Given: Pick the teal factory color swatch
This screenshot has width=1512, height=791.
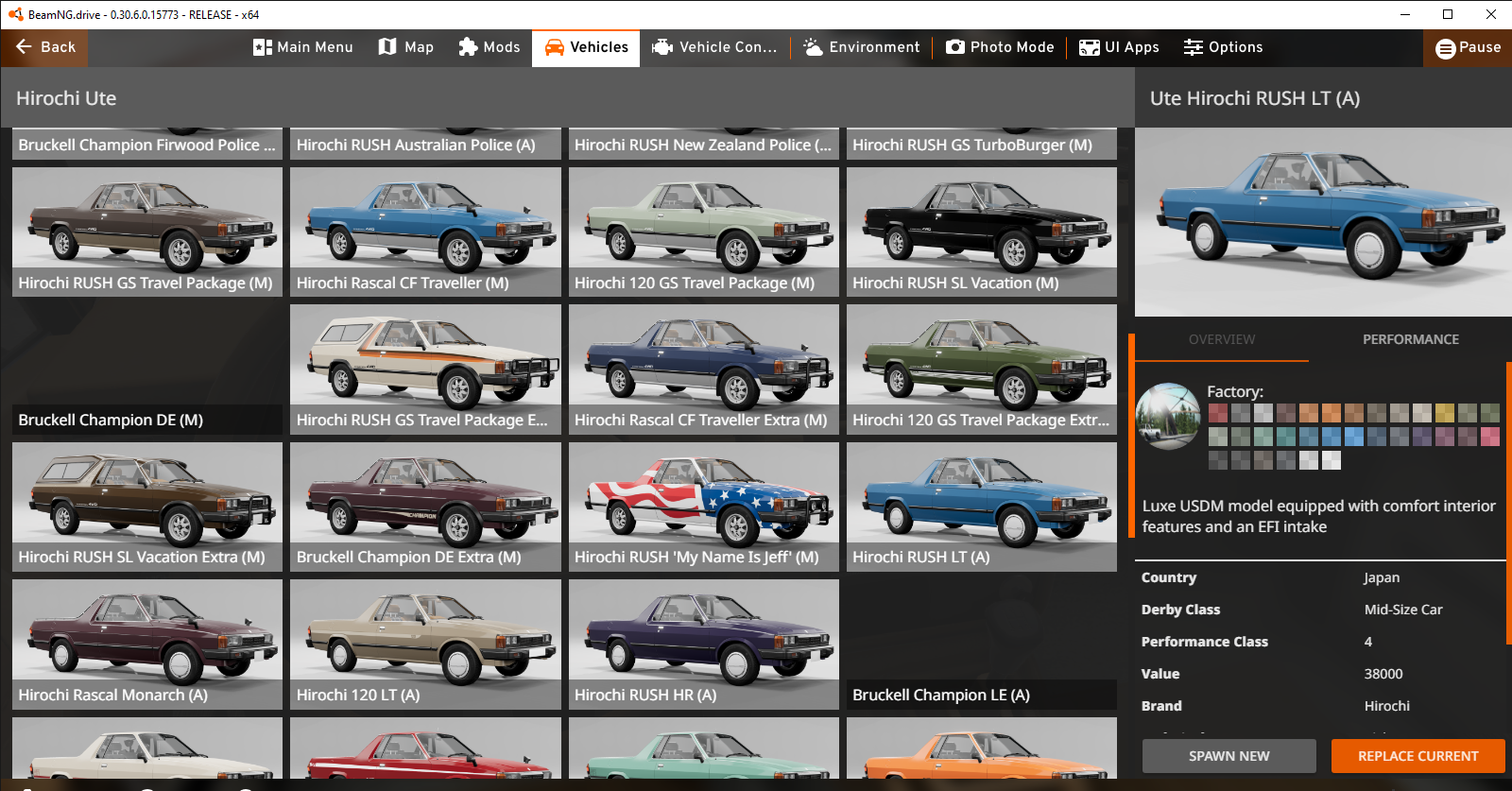Looking at the screenshot, I should pos(1286,436).
